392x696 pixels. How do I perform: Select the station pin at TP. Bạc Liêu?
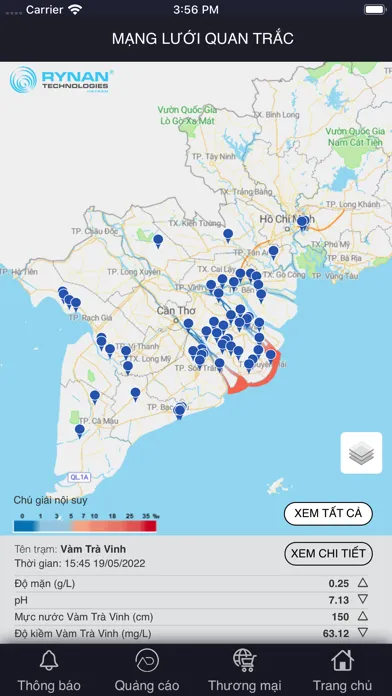point(180,411)
